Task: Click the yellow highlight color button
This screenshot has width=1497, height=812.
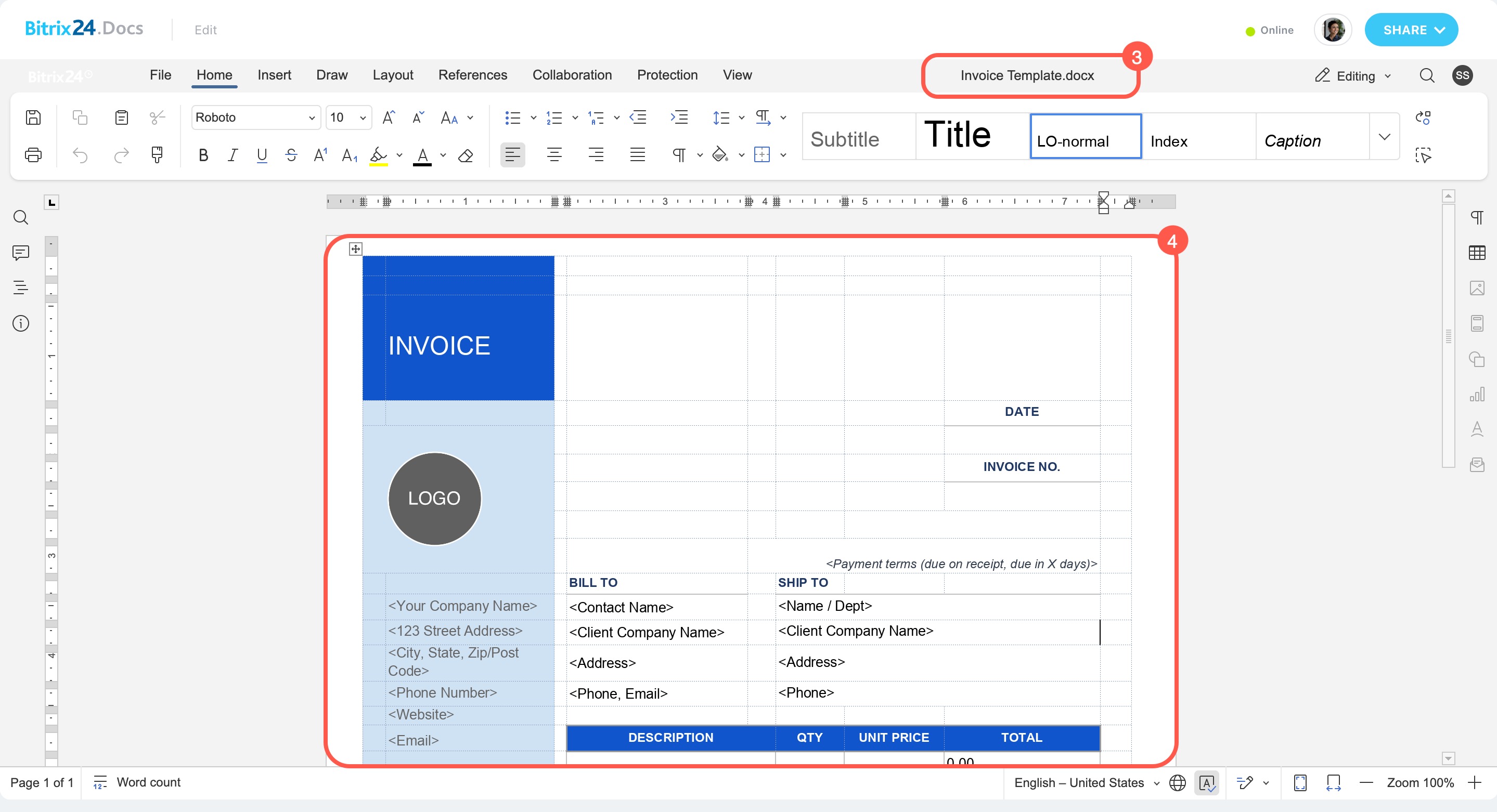Action: tap(378, 155)
